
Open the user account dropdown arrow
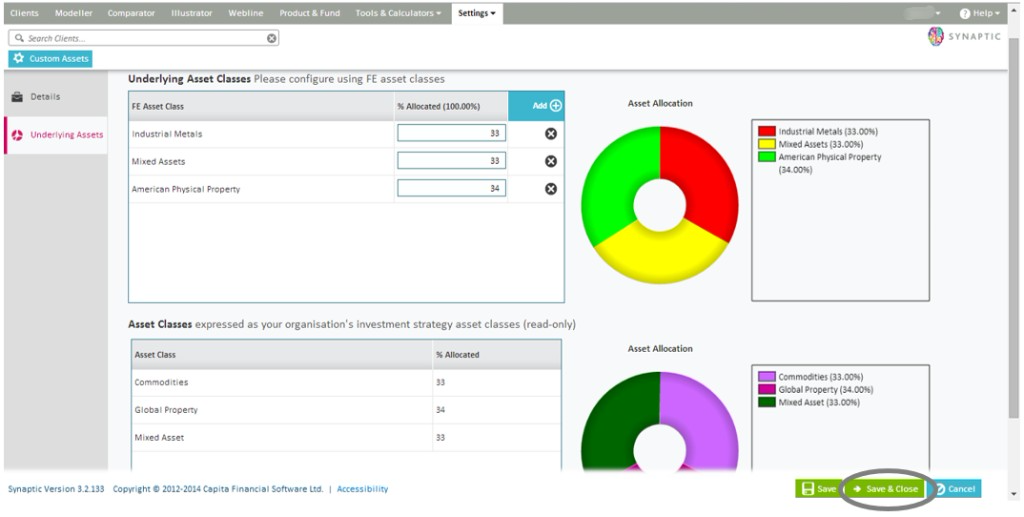938,13
